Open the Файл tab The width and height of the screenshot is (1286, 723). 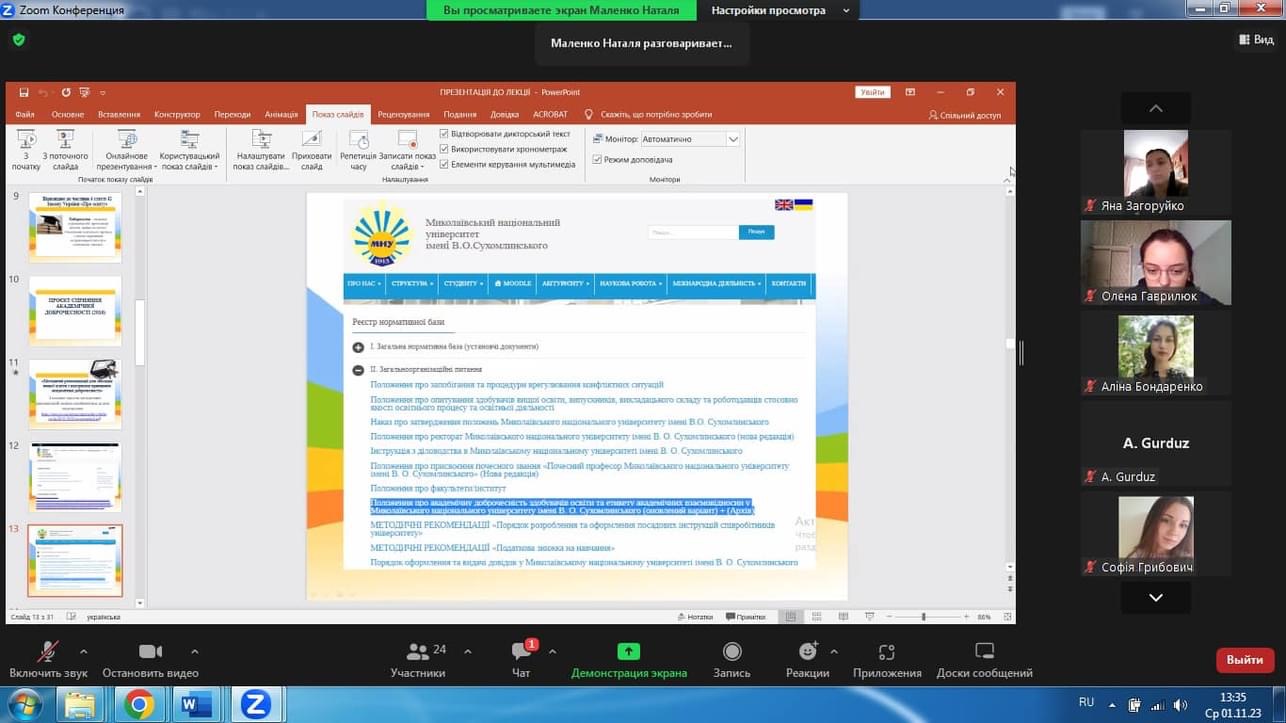25,115
